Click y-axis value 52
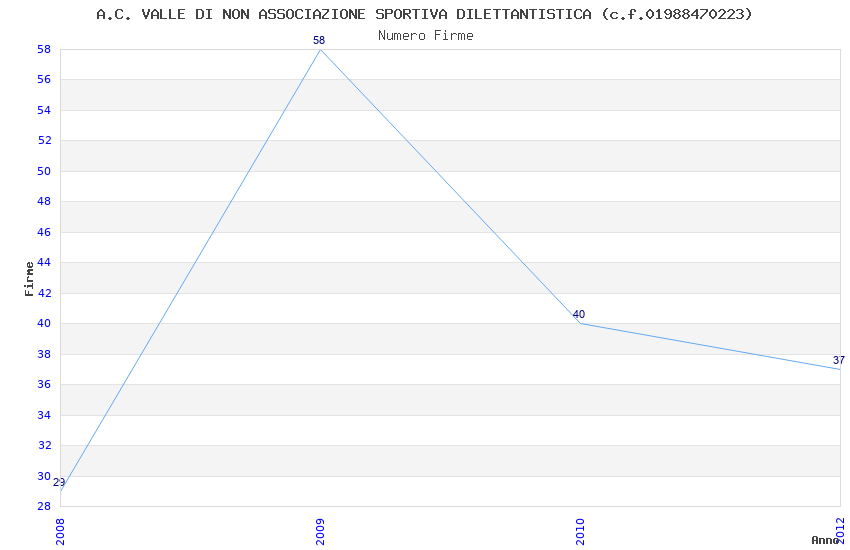This screenshot has width=850, height=550. click(44, 140)
